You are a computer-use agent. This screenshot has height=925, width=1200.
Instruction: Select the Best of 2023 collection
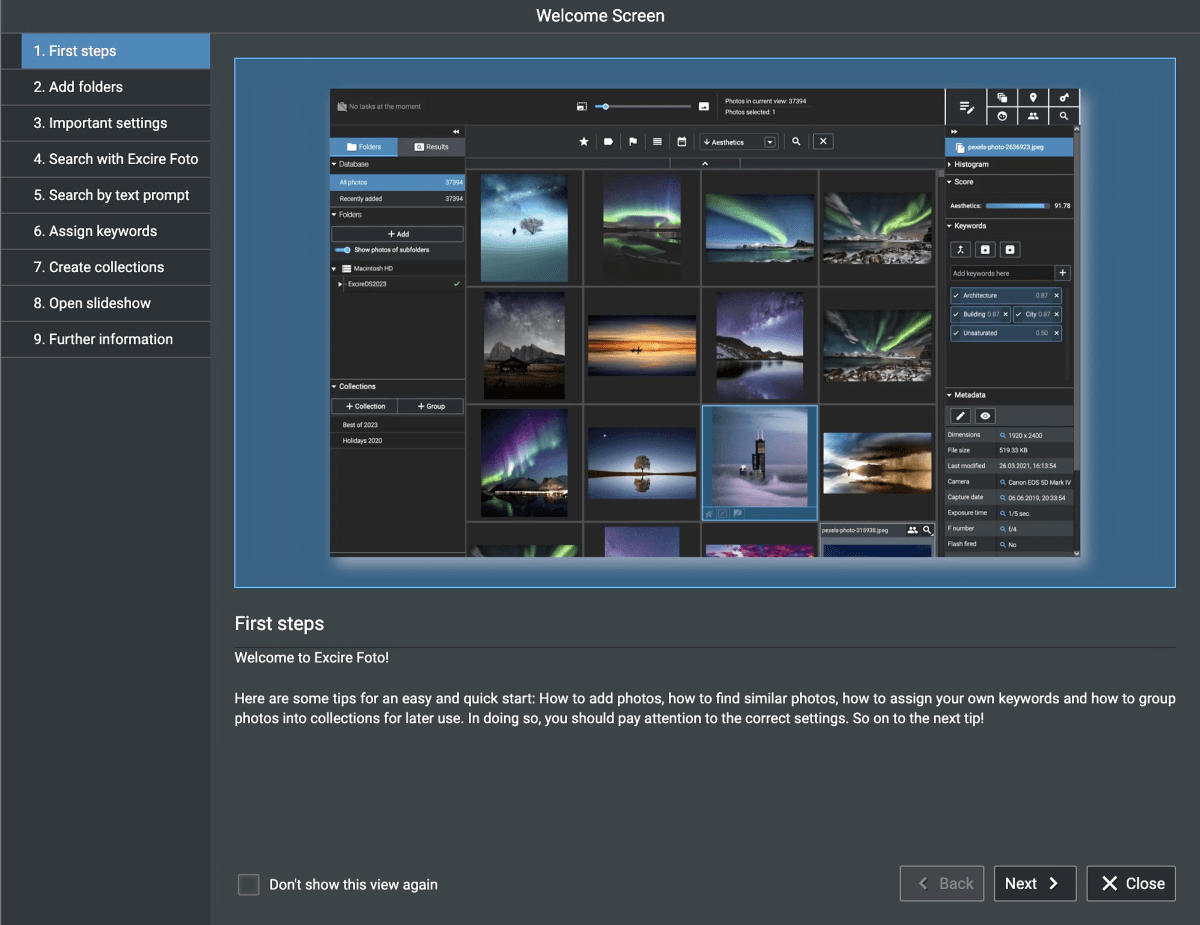click(x=361, y=423)
